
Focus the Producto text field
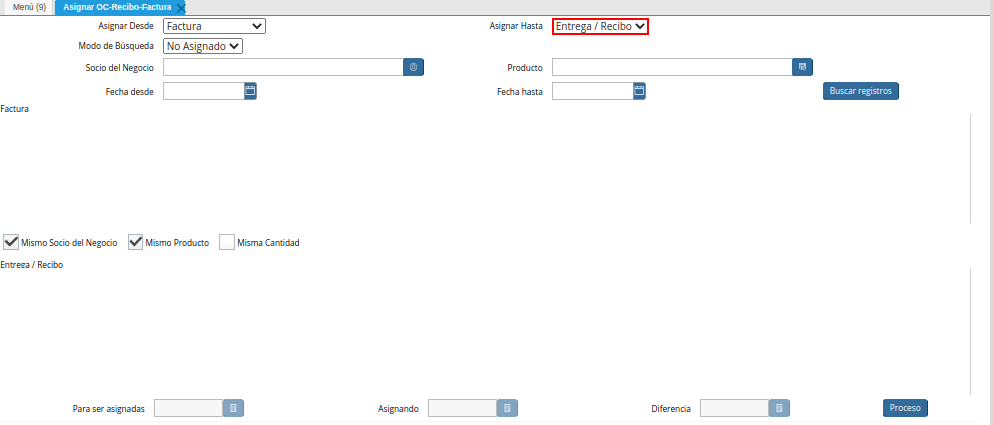tap(673, 67)
